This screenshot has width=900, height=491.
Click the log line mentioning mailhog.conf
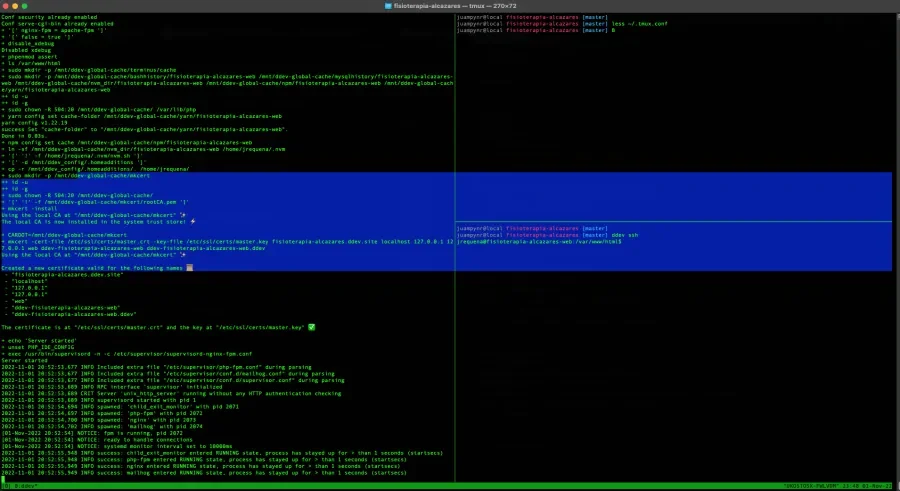tap(168, 374)
